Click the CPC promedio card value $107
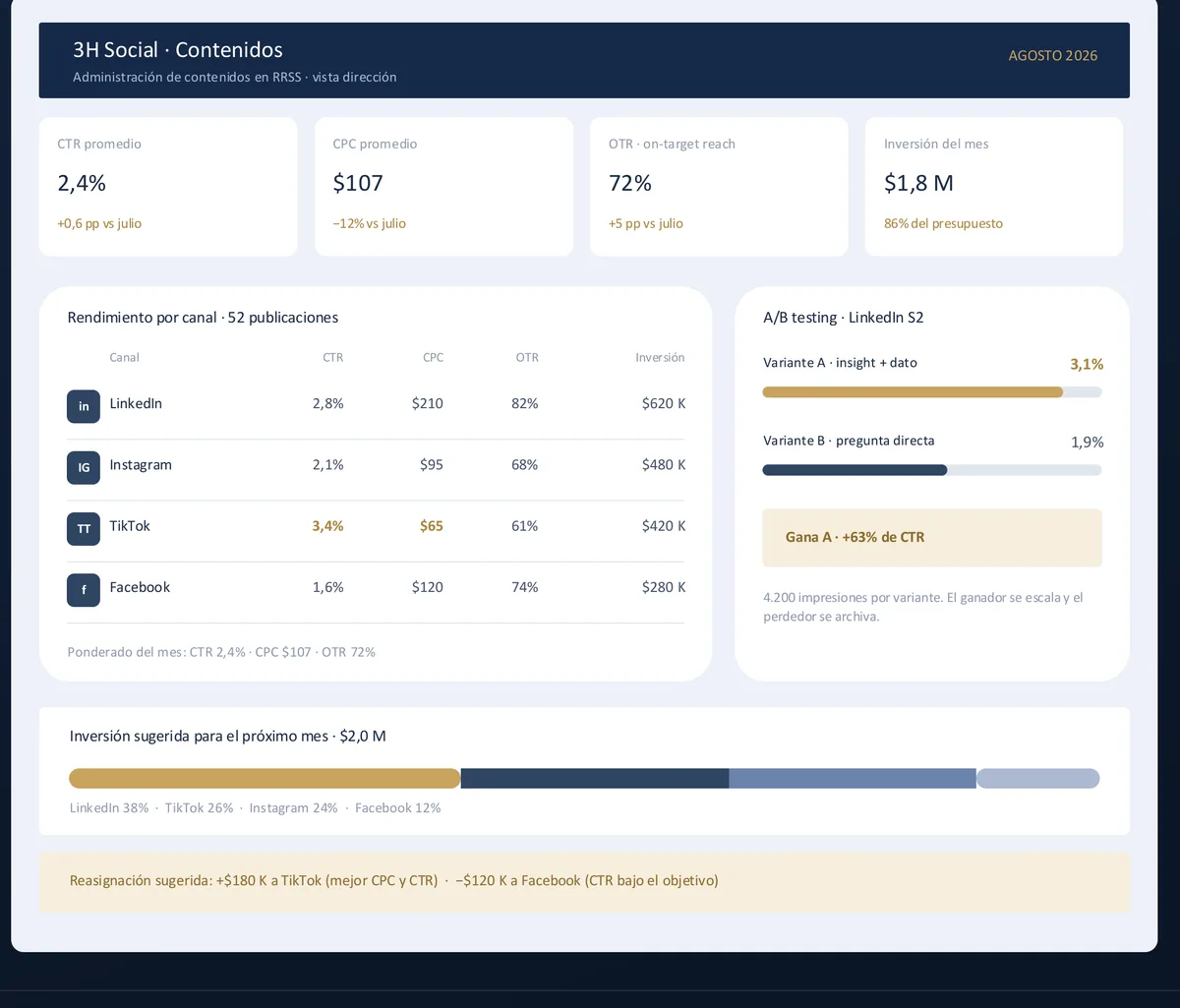Image resolution: width=1180 pixels, height=1008 pixels. point(358,183)
